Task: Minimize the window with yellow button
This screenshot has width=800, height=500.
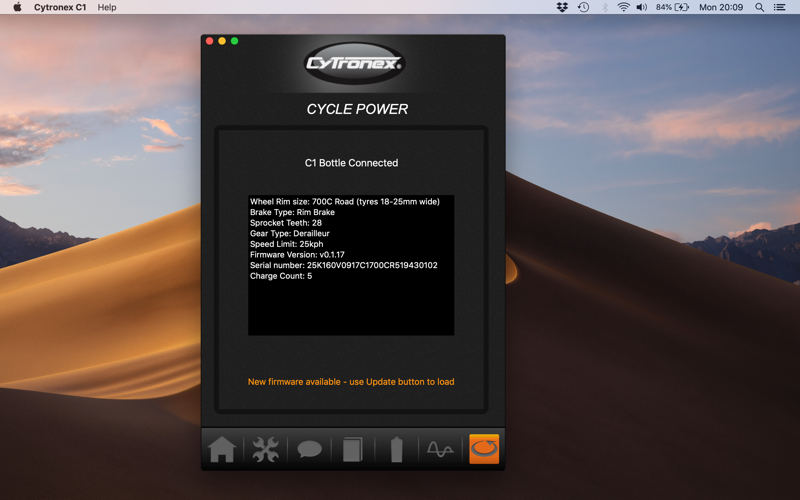Action: pyautogui.click(x=222, y=41)
